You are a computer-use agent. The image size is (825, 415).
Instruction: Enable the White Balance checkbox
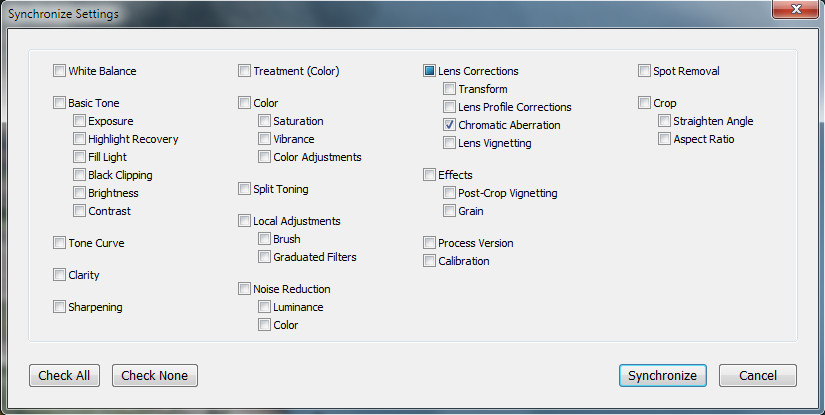[x=59, y=70]
